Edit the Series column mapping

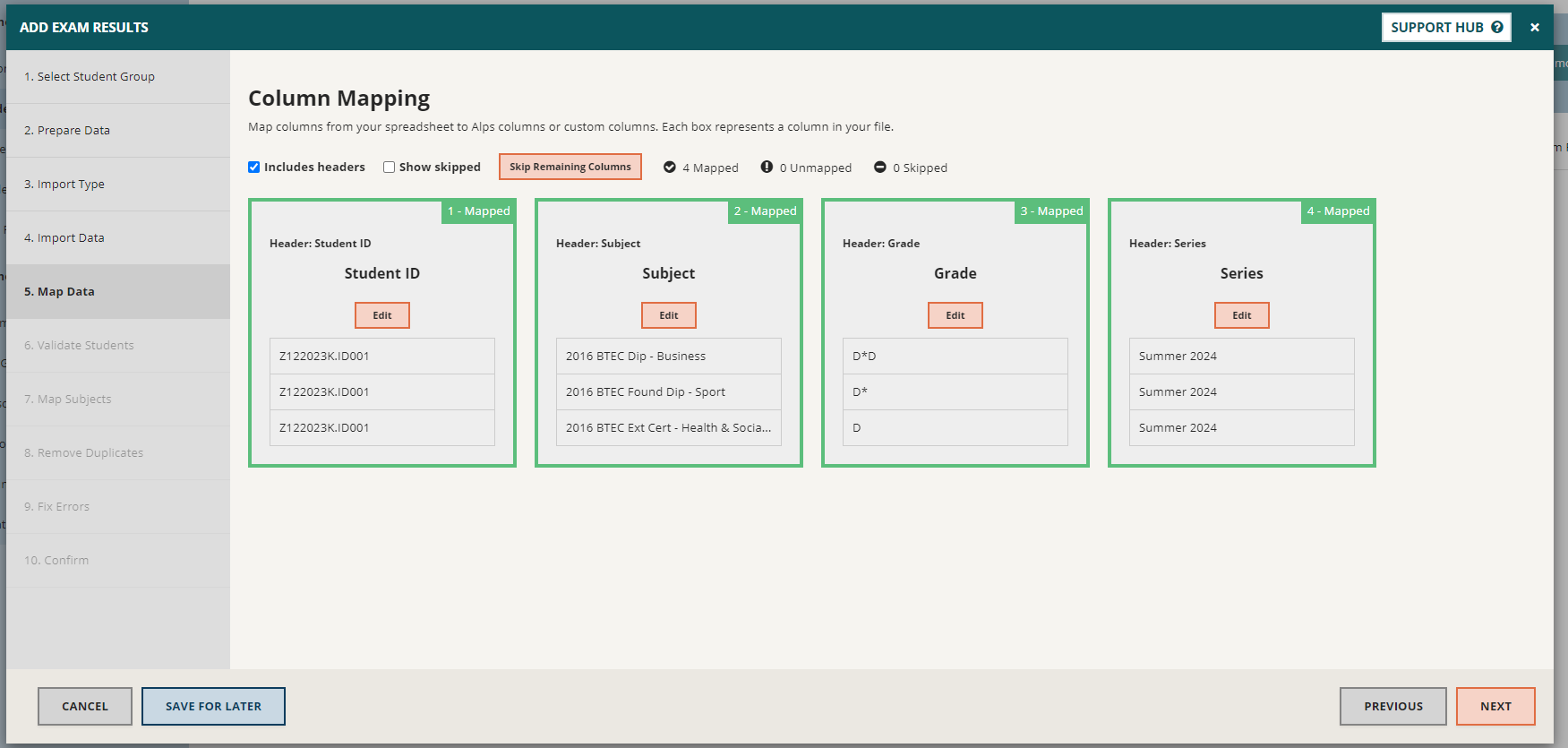(1242, 315)
